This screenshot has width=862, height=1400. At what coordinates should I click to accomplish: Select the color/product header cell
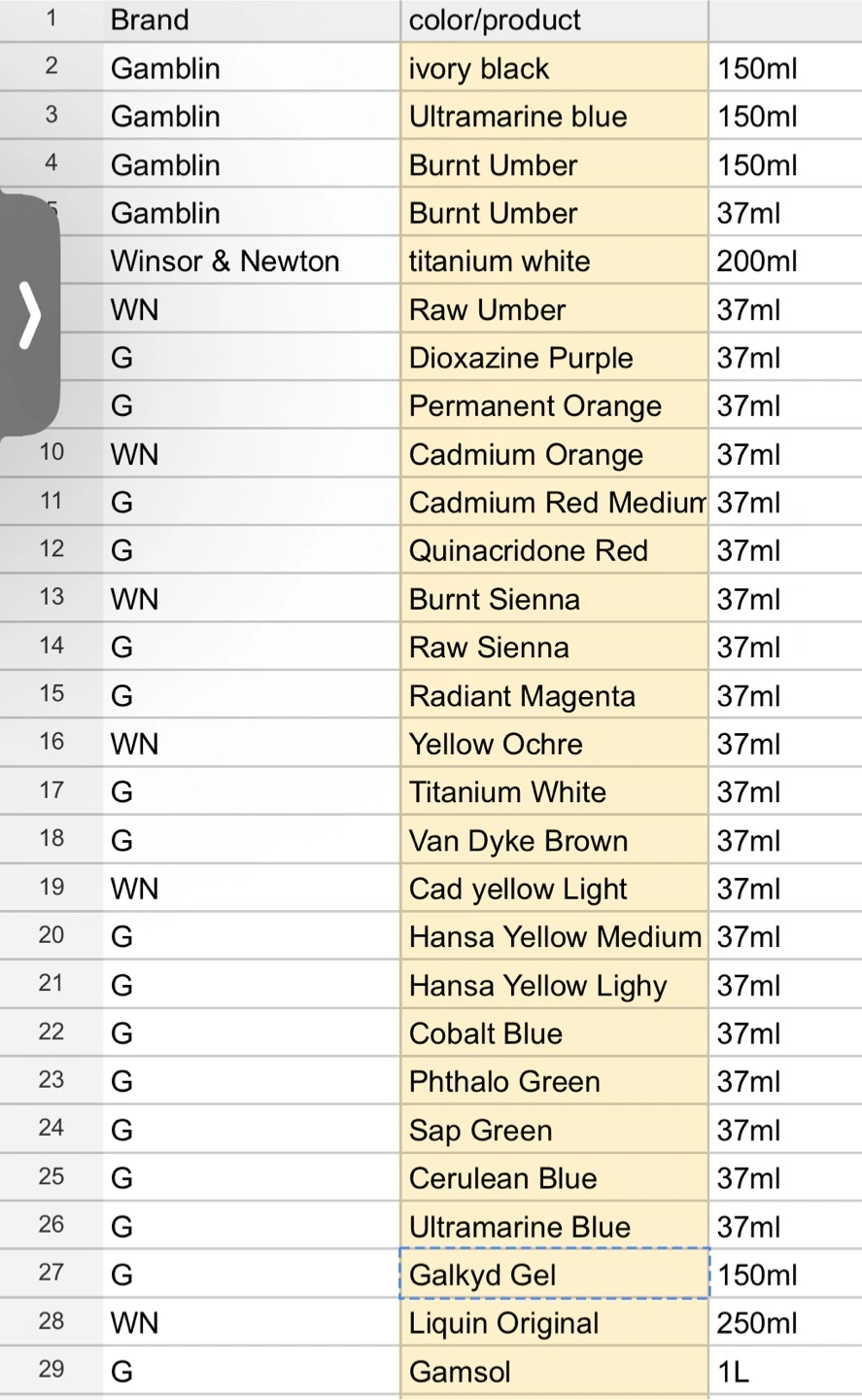coord(554,20)
